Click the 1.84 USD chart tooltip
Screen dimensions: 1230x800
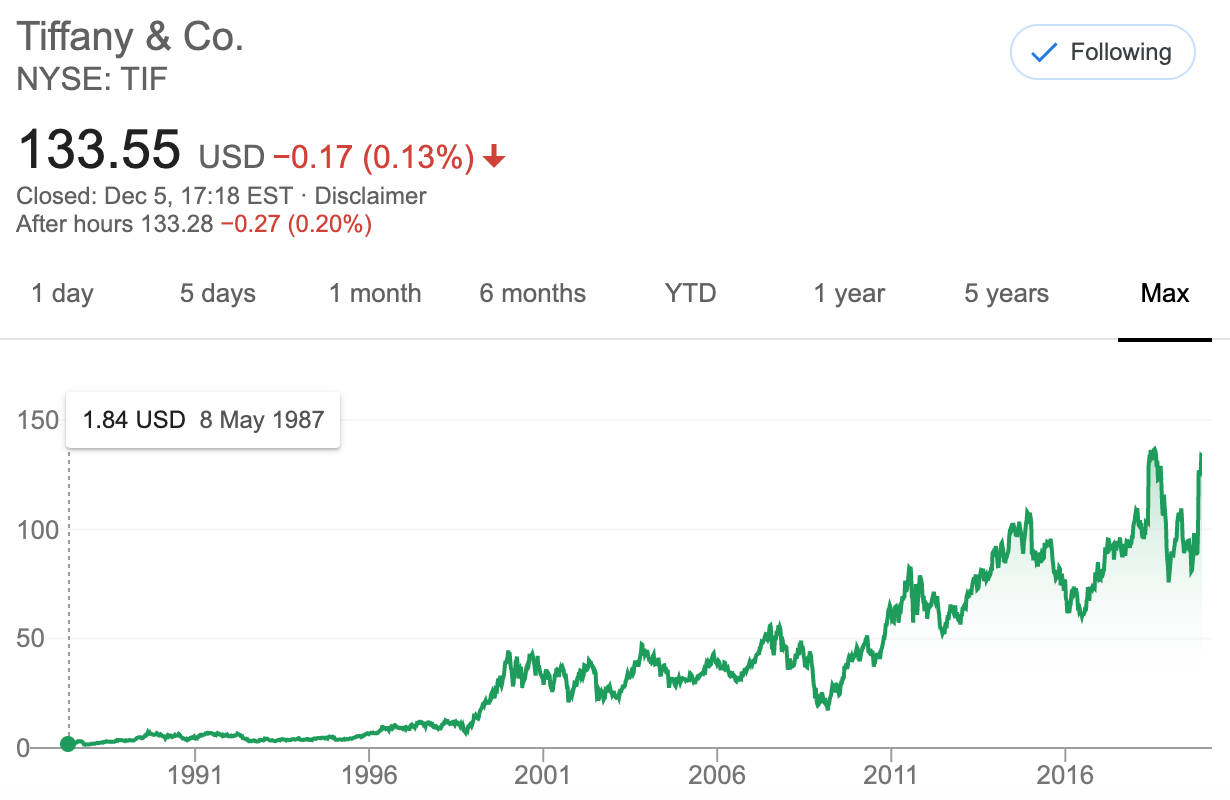(x=203, y=419)
